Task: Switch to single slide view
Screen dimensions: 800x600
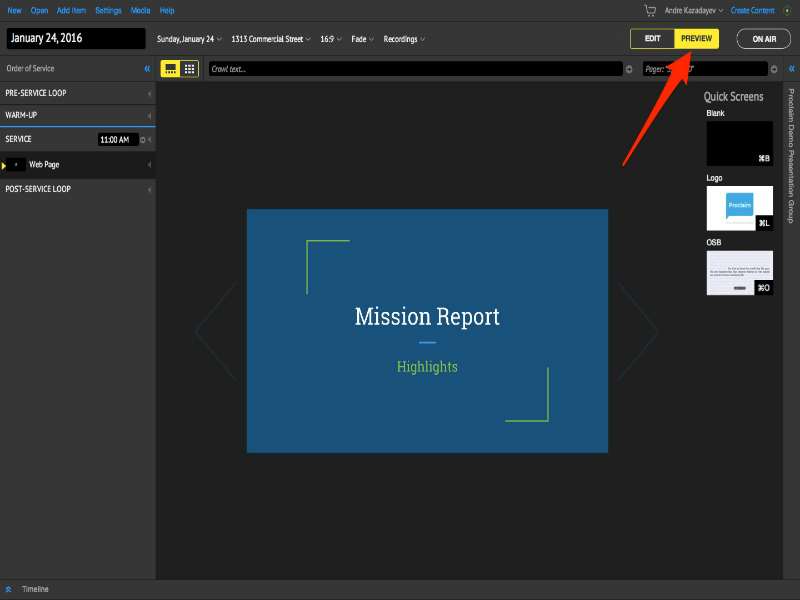Action: (171, 69)
